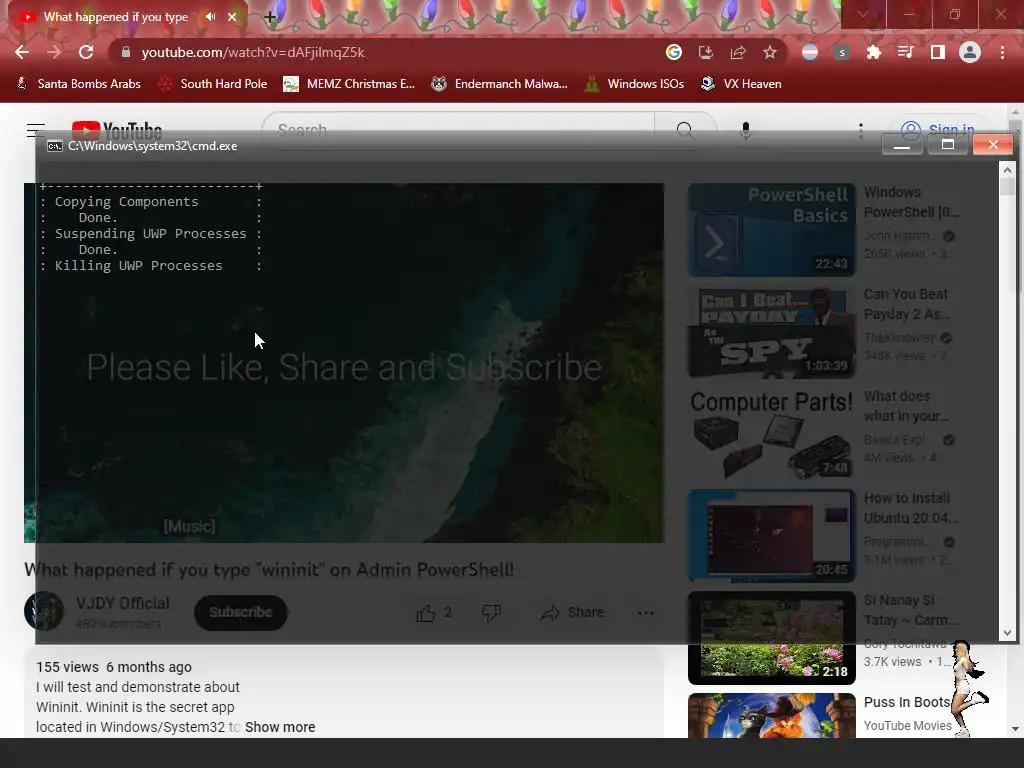
Task: Minimize the cmd.exe window
Action: tap(902, 145)
